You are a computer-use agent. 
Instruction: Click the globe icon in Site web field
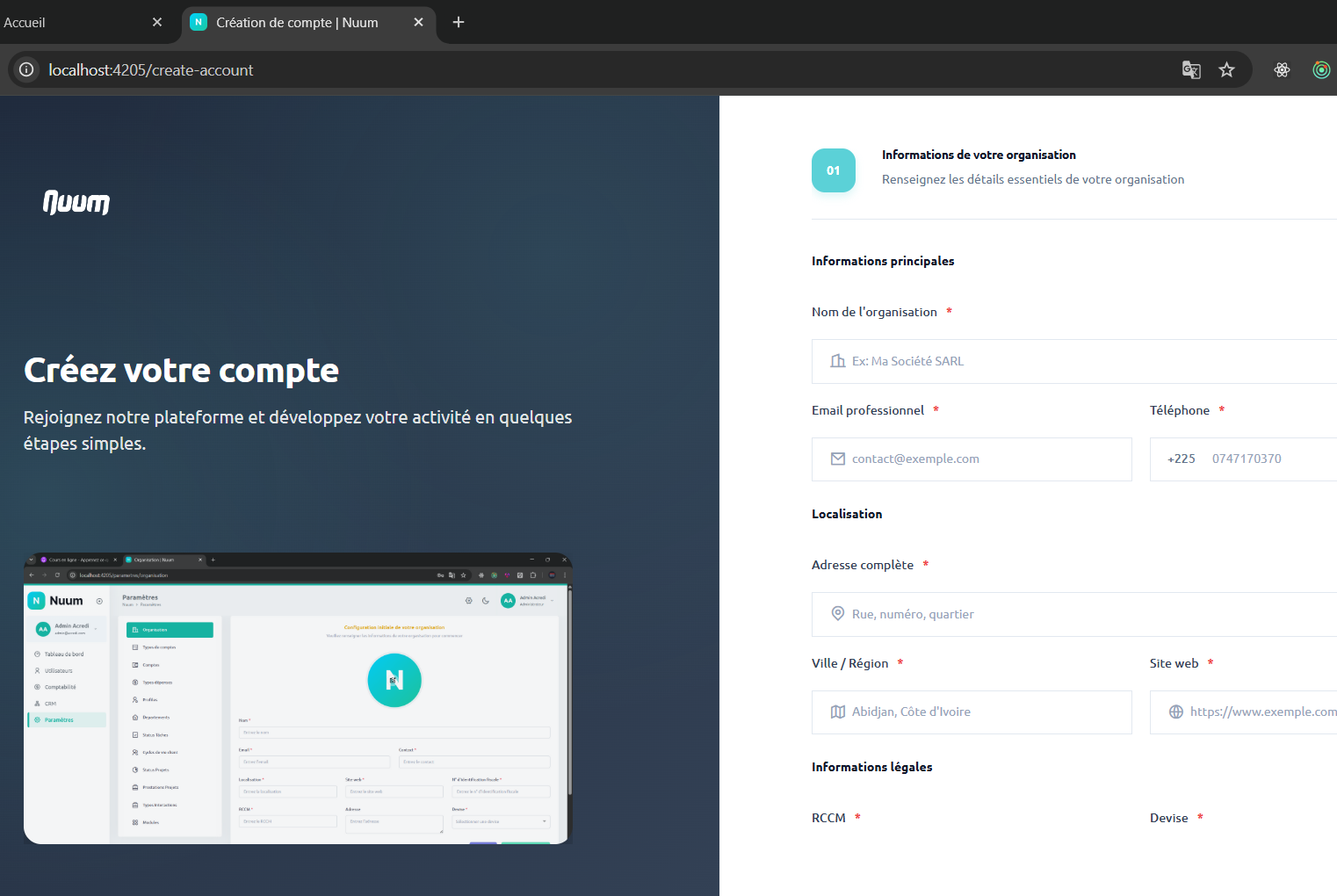1176,712
